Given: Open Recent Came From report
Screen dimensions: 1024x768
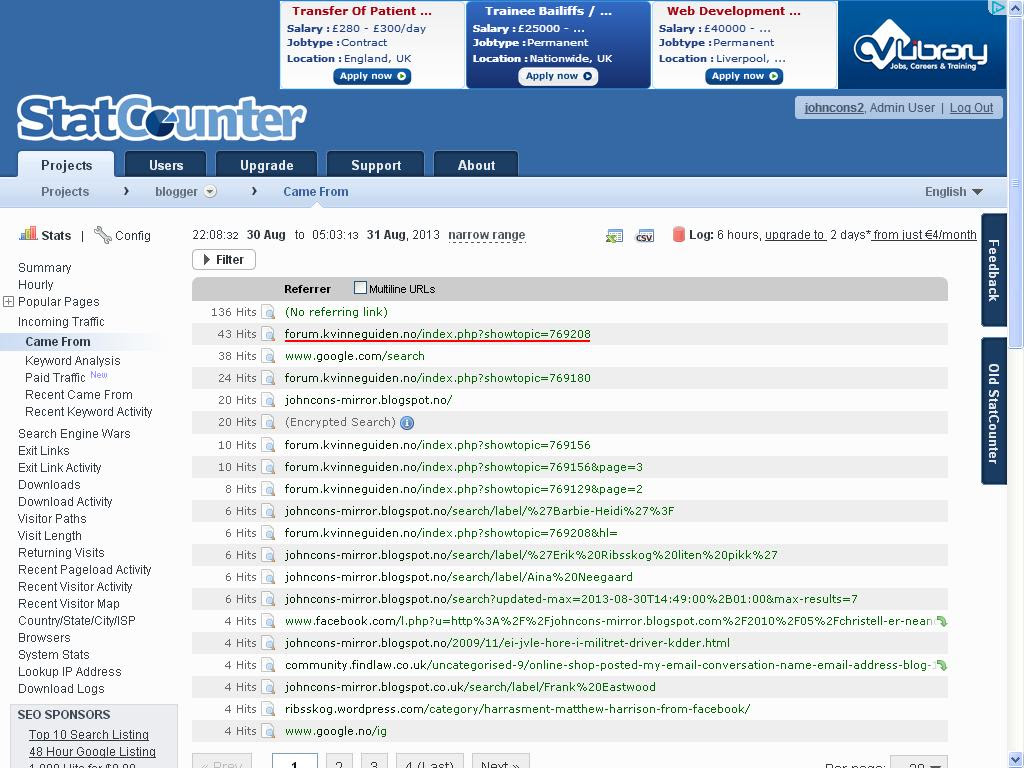Looking at the screenshot, I should (x=78, y=394).
